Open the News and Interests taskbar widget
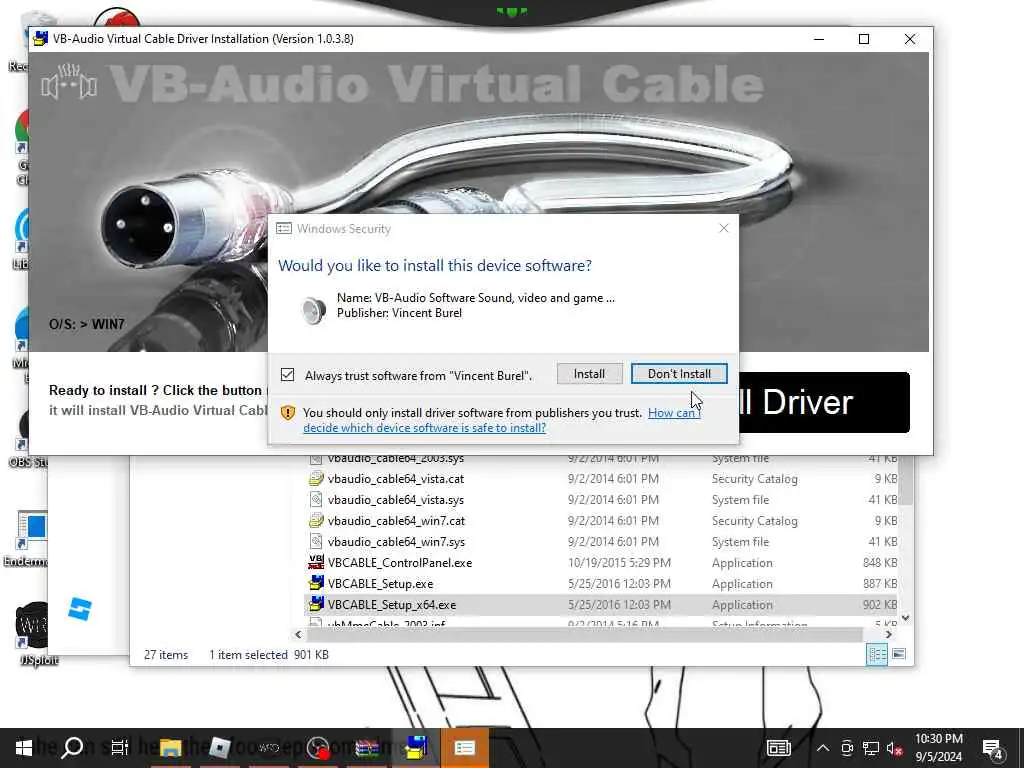The width and height of the screenshot is (1024, 768). [778, 748]
